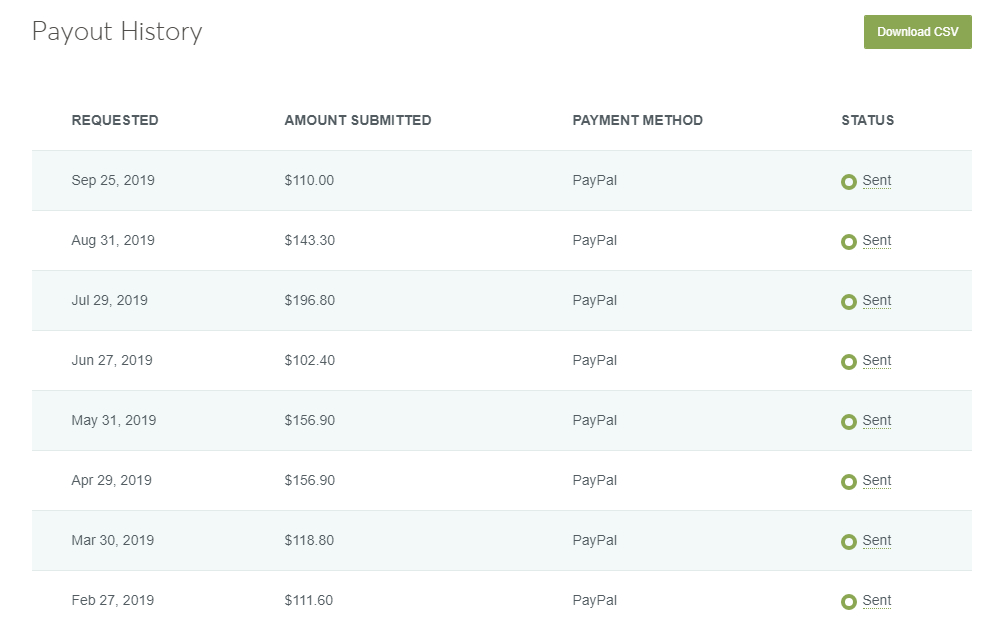The image size is (997, 625).
Task: Click the green status circle for Apr 29, 2019
Action: [848, 482]
